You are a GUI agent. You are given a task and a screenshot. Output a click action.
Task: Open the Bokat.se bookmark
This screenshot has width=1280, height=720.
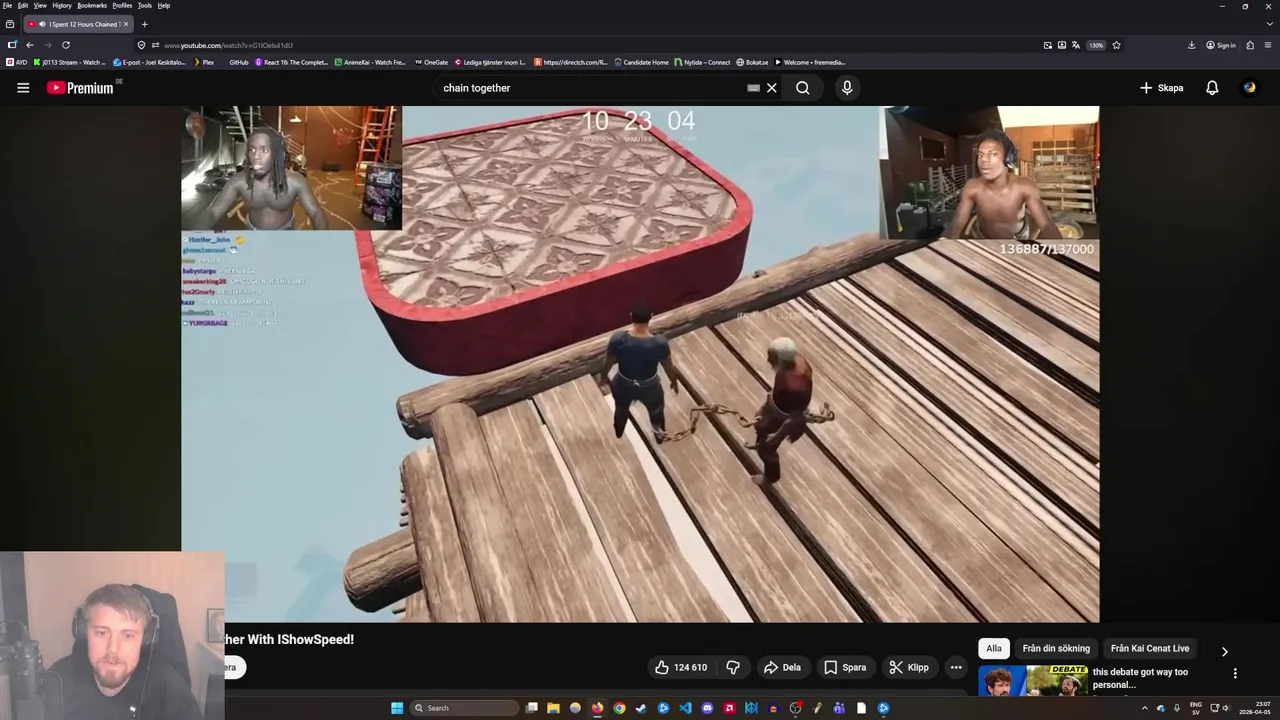[752, 62]
